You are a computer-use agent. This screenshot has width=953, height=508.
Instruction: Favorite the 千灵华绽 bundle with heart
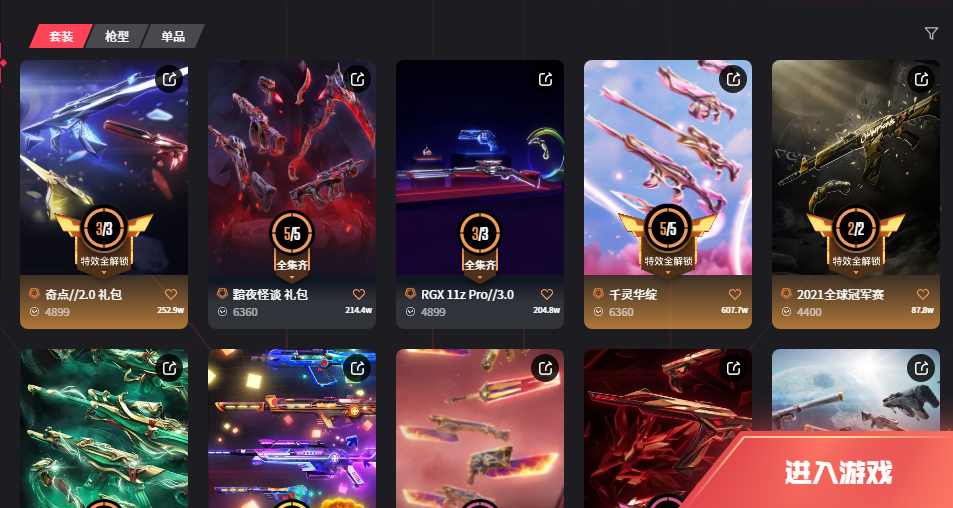pos(735,294)
